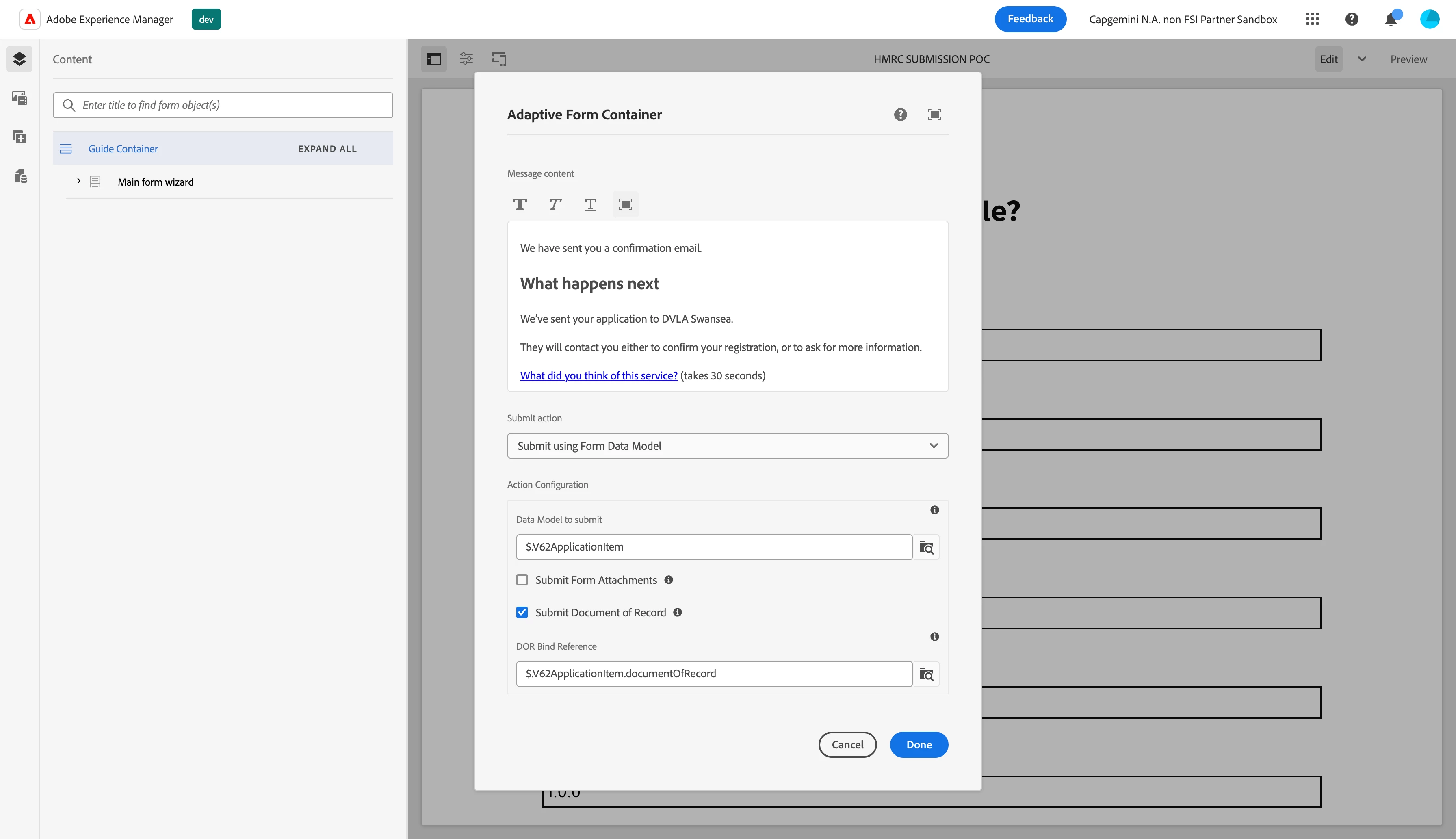Click the italic text formatting icon

click(x=555, y=204)
